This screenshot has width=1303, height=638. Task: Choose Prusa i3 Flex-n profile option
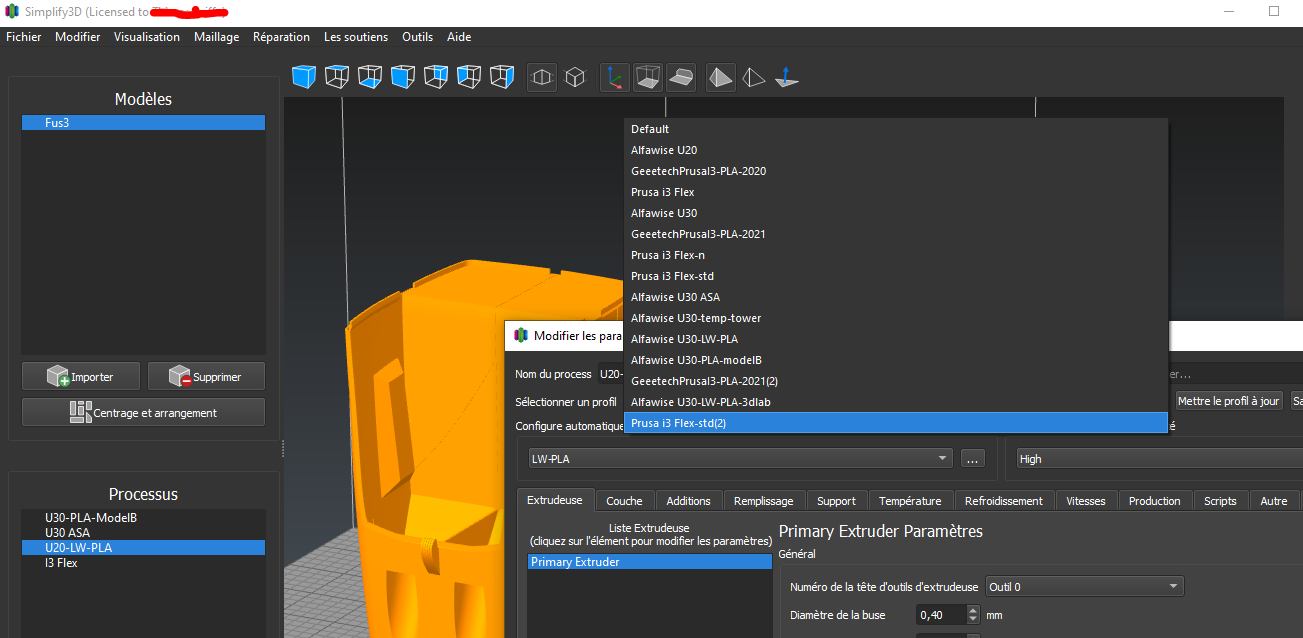pyautogui.click(x=896, y=255)
